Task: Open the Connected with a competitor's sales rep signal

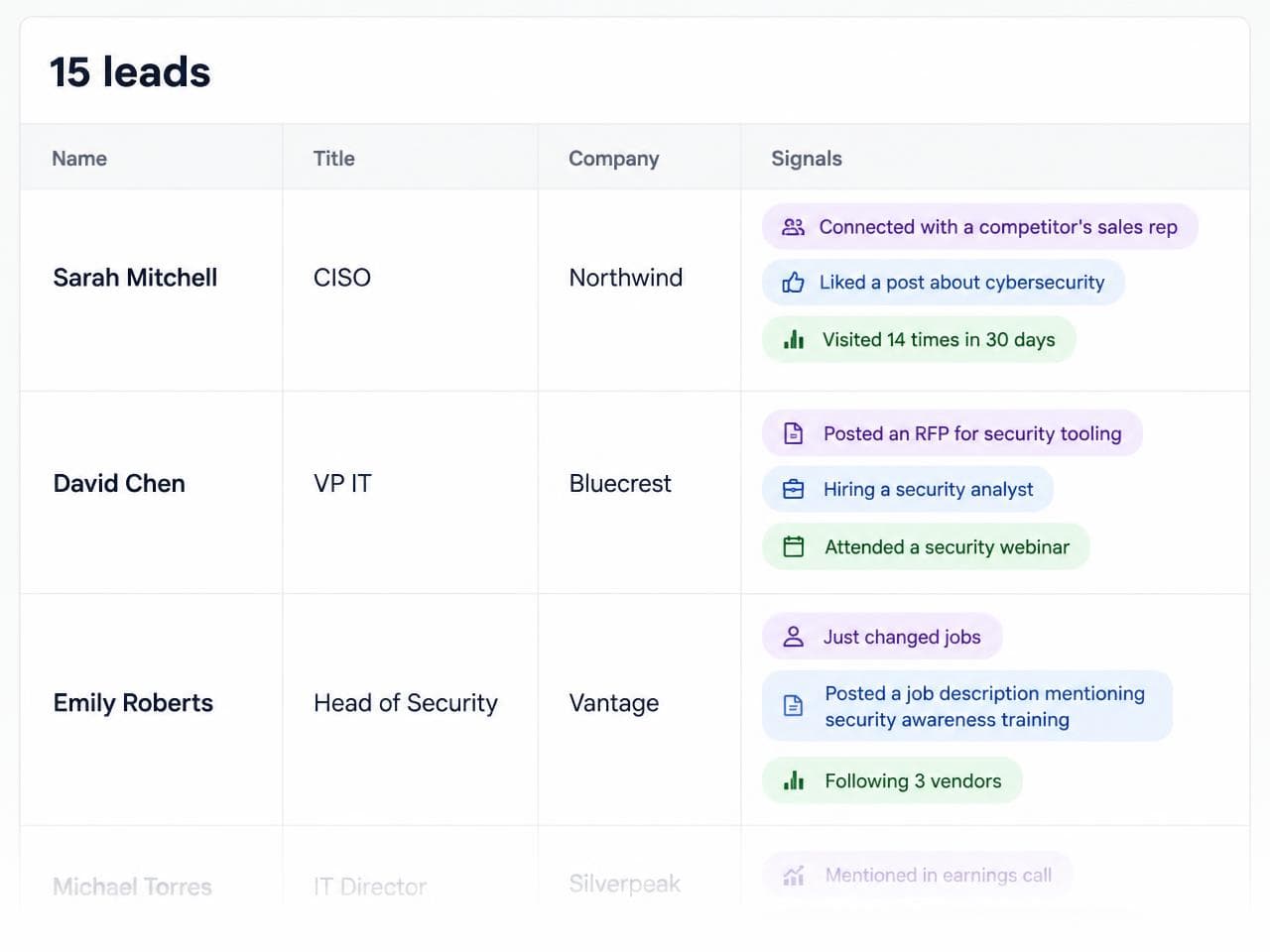Action: [x=979, y=227]
